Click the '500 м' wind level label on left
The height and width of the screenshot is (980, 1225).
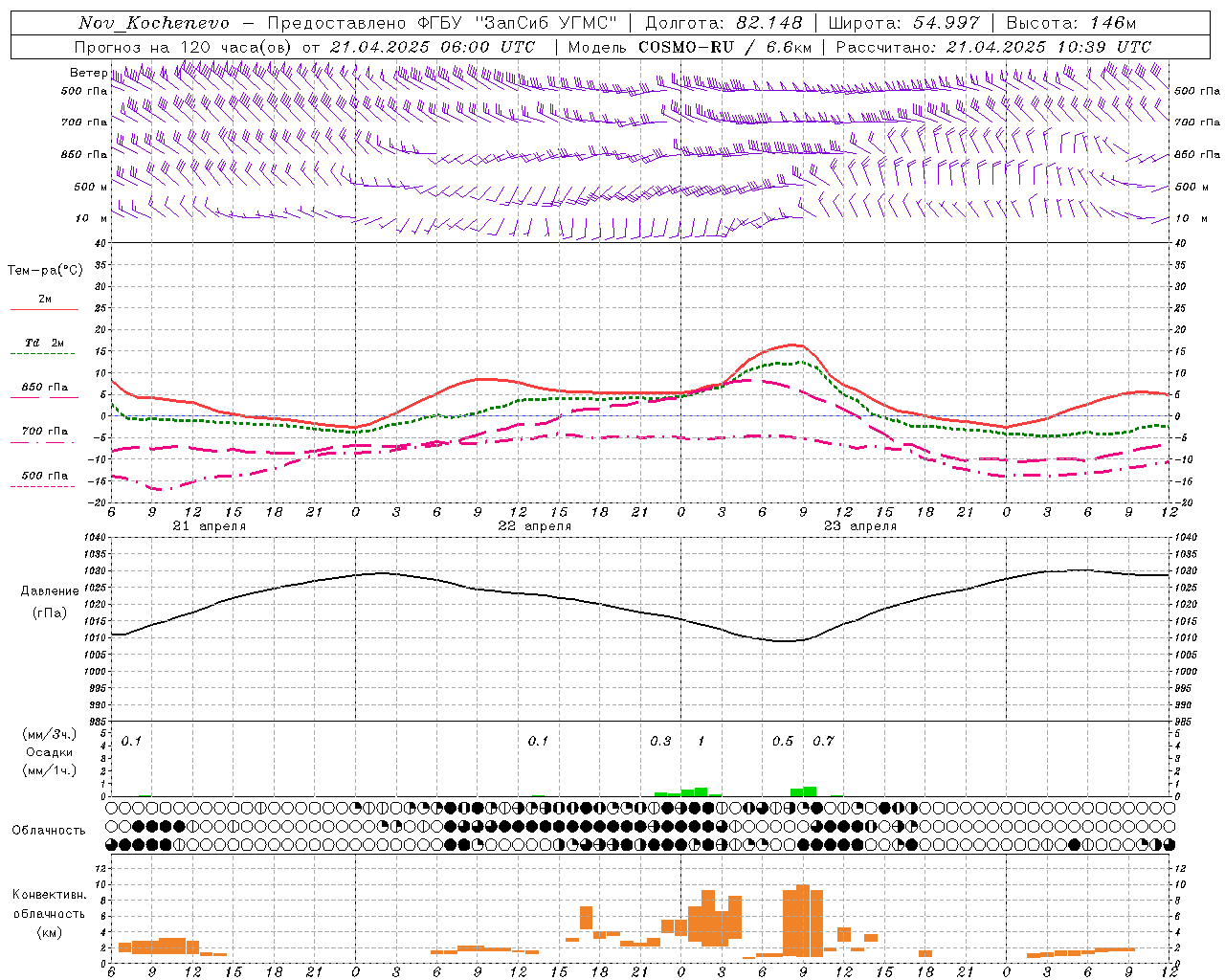coord(91,187)
